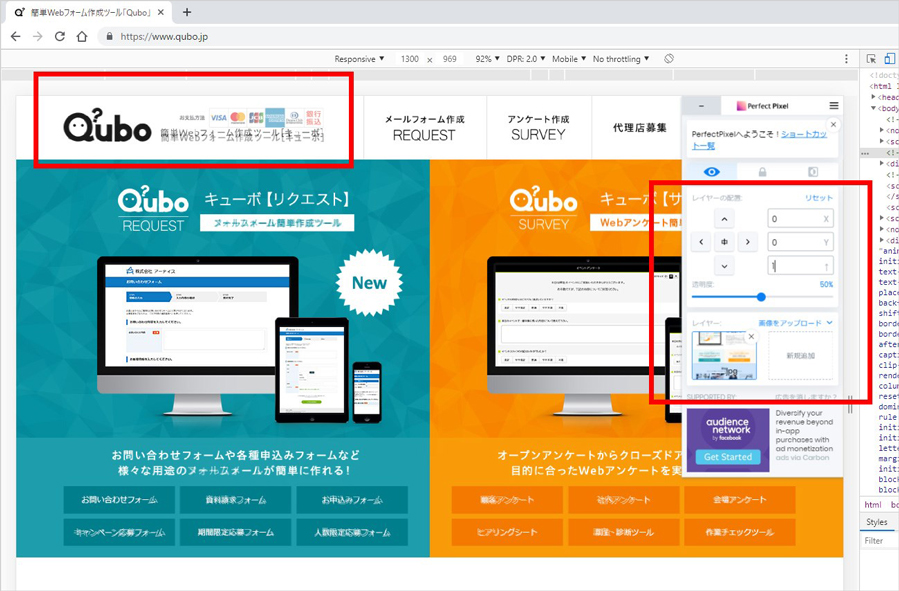Click the viewport height field showing 969
Image resolution: width=899 pixels, height=591 pixels.
(x=450, y=59)
